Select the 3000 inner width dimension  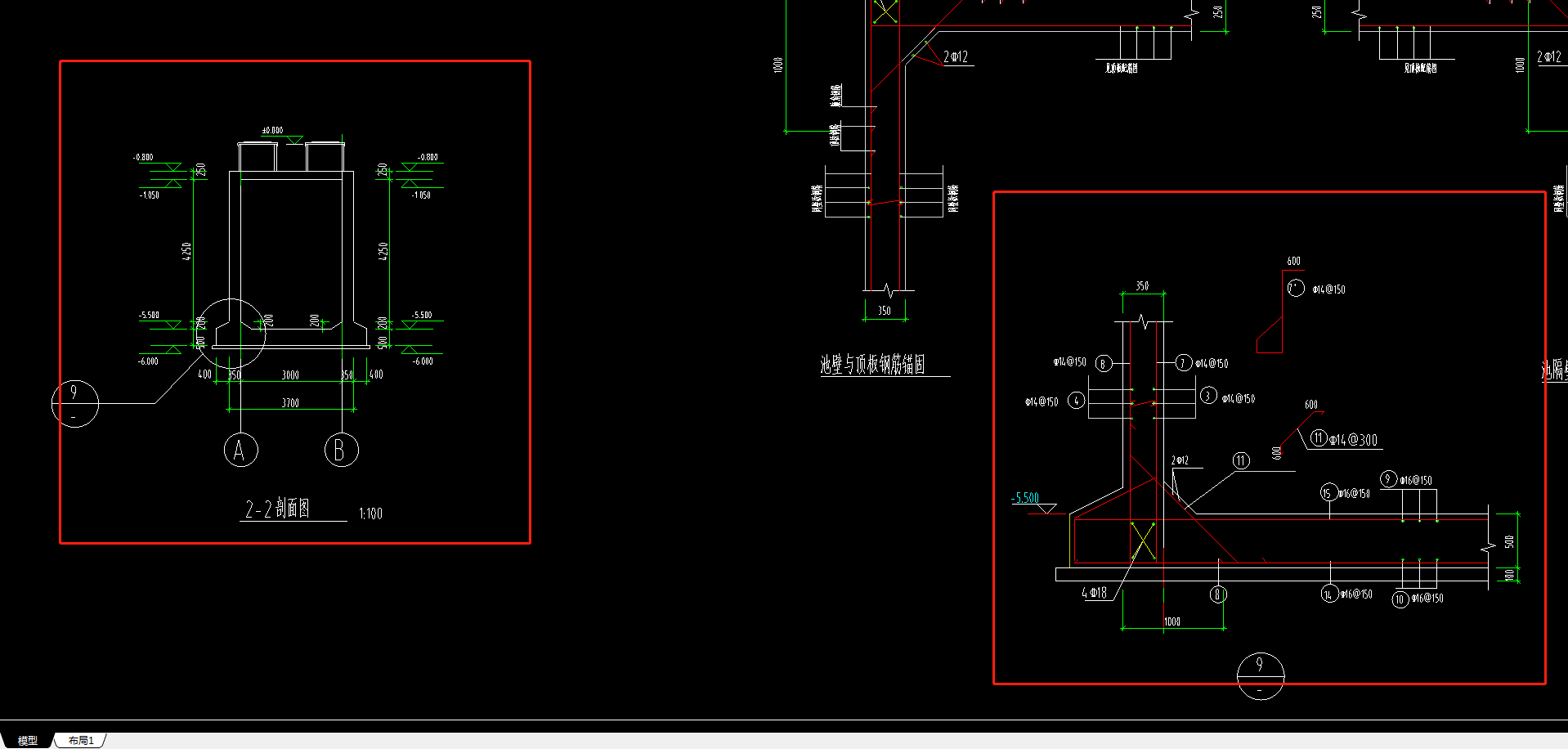coord(290,375)
